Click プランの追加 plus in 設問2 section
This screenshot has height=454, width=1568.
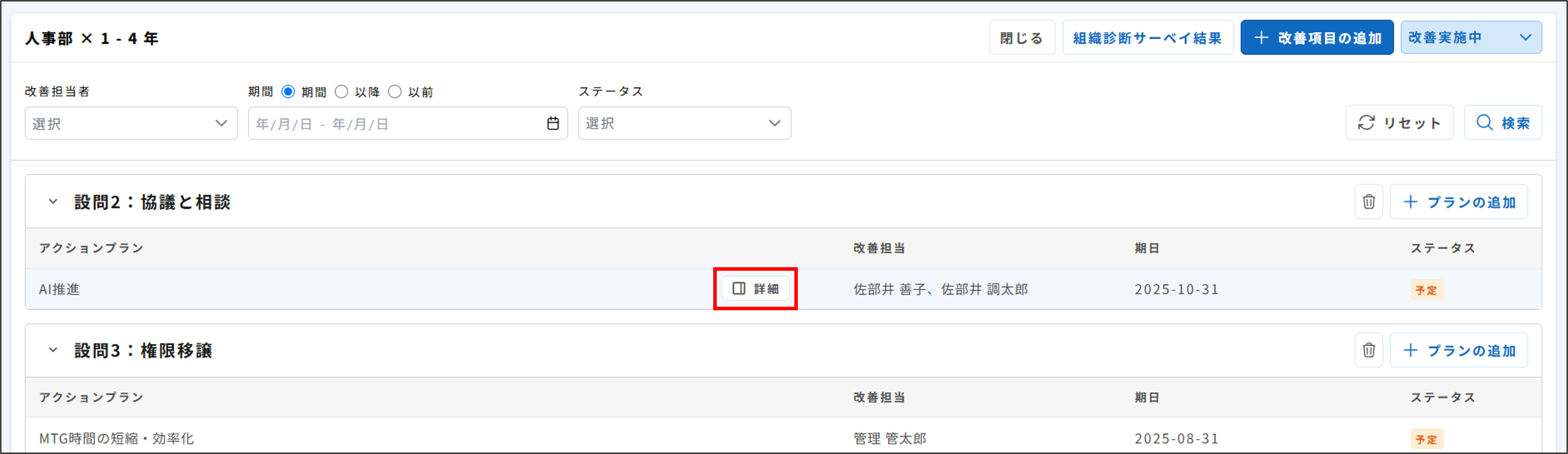(x=1458, y=201)
